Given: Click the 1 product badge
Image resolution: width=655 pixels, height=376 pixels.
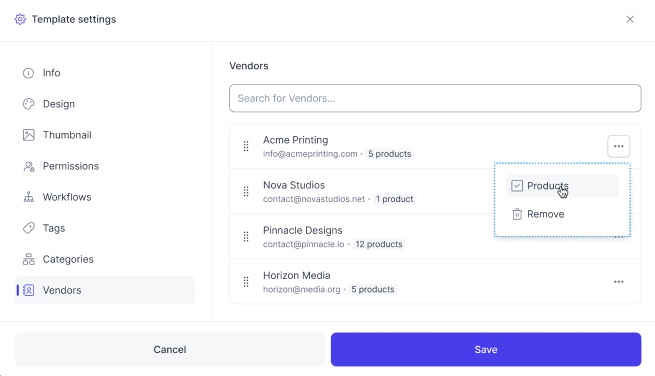Looking at the screenshot, I should point(394,199).
